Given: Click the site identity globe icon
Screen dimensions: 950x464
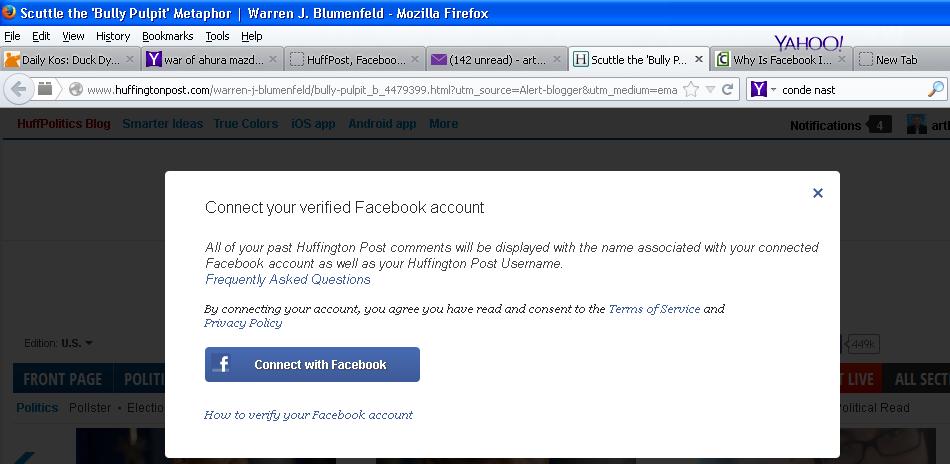Looking at the screenshot, I should pos(75,89).
